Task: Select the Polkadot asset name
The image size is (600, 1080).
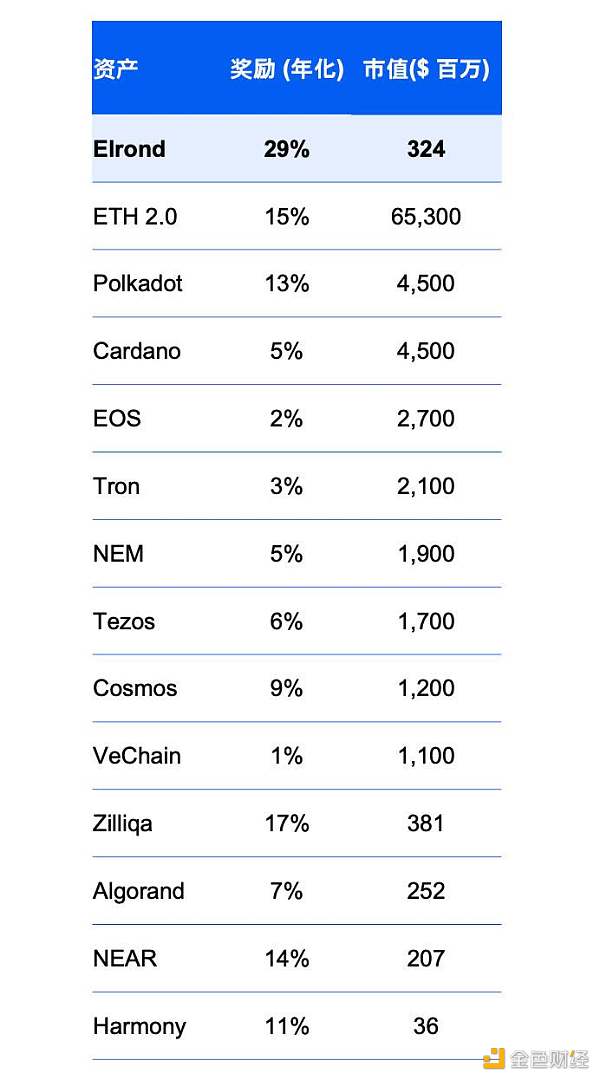Action: point(138,283)
